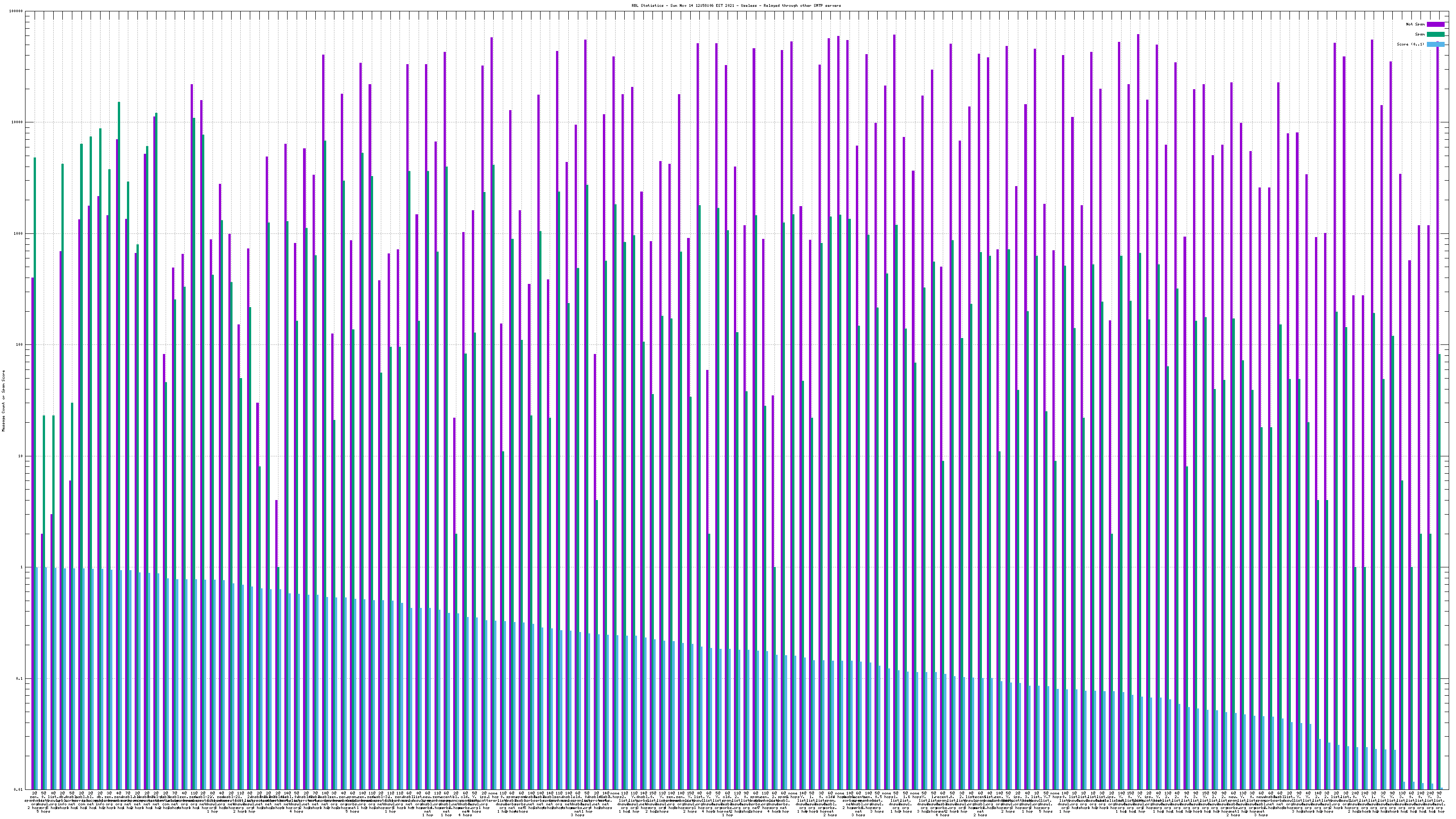Click the 10000 y-axis tick label
The image size is (1456, 819).
[18, 123]
